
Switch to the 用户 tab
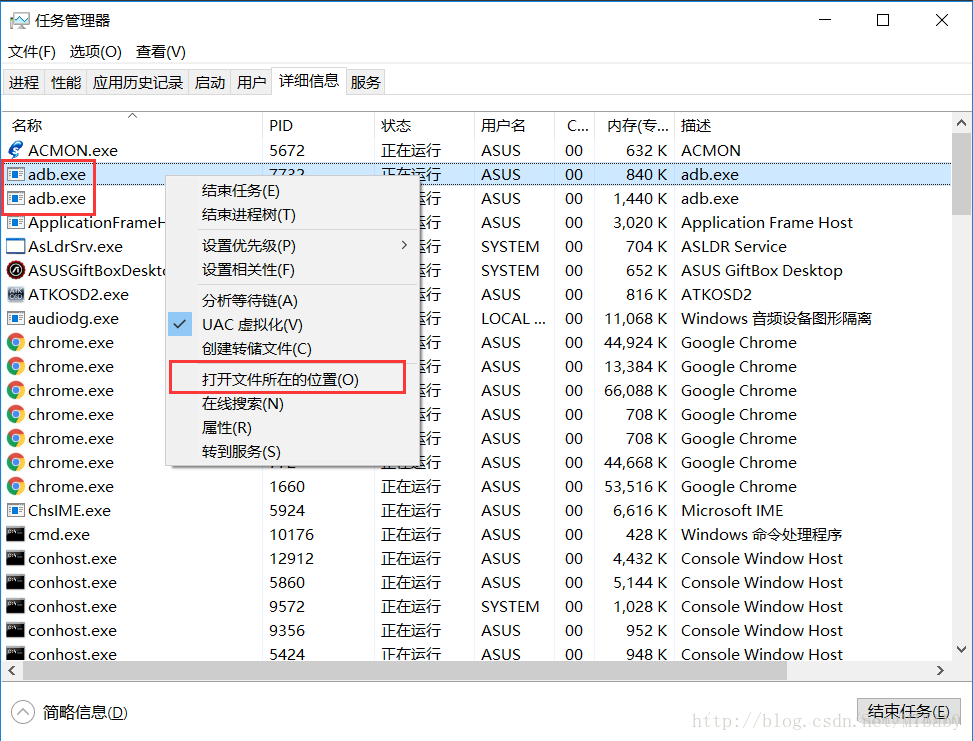pos(251,82)
